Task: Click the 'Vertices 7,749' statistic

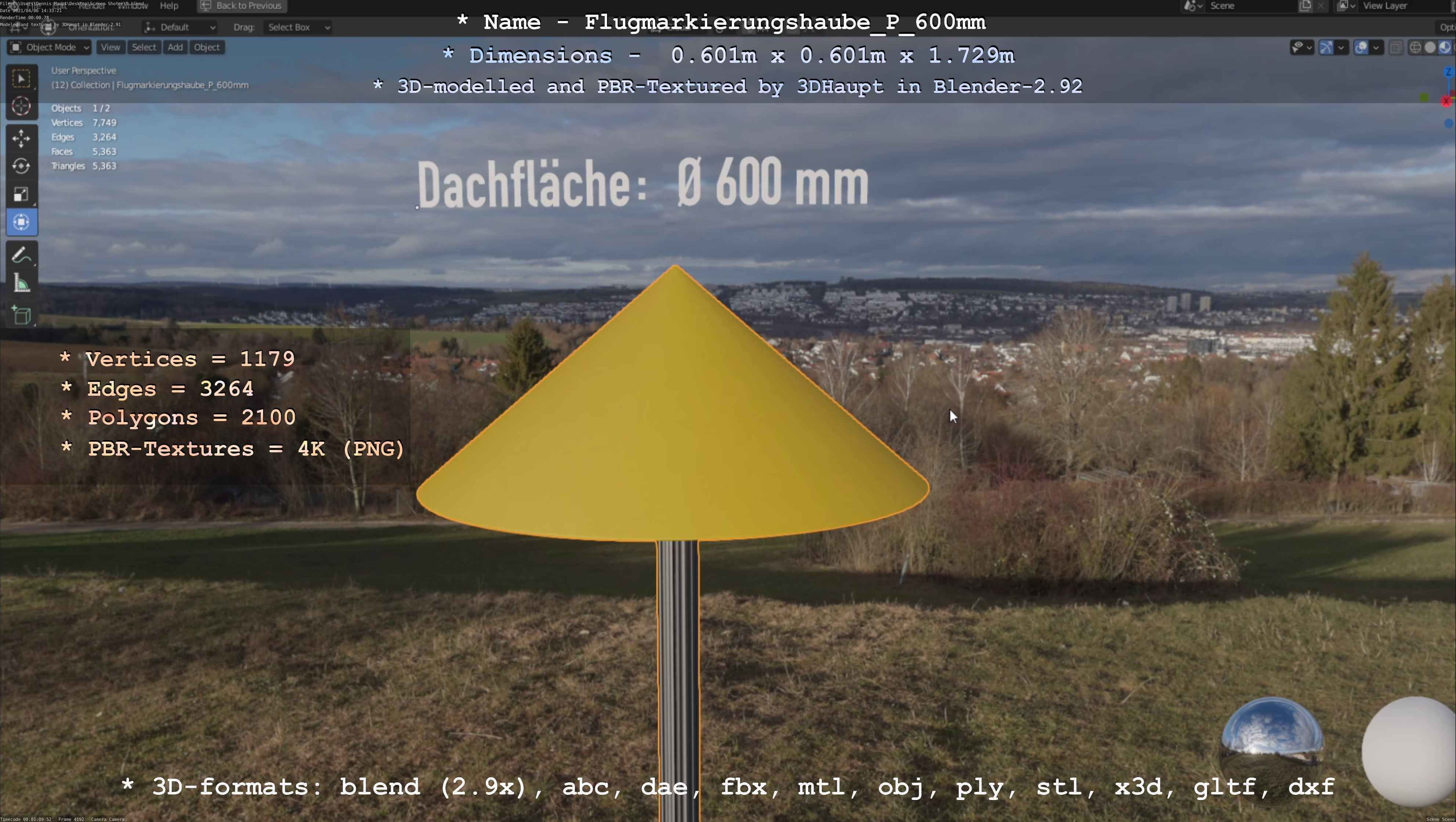Action: point(84,123)
